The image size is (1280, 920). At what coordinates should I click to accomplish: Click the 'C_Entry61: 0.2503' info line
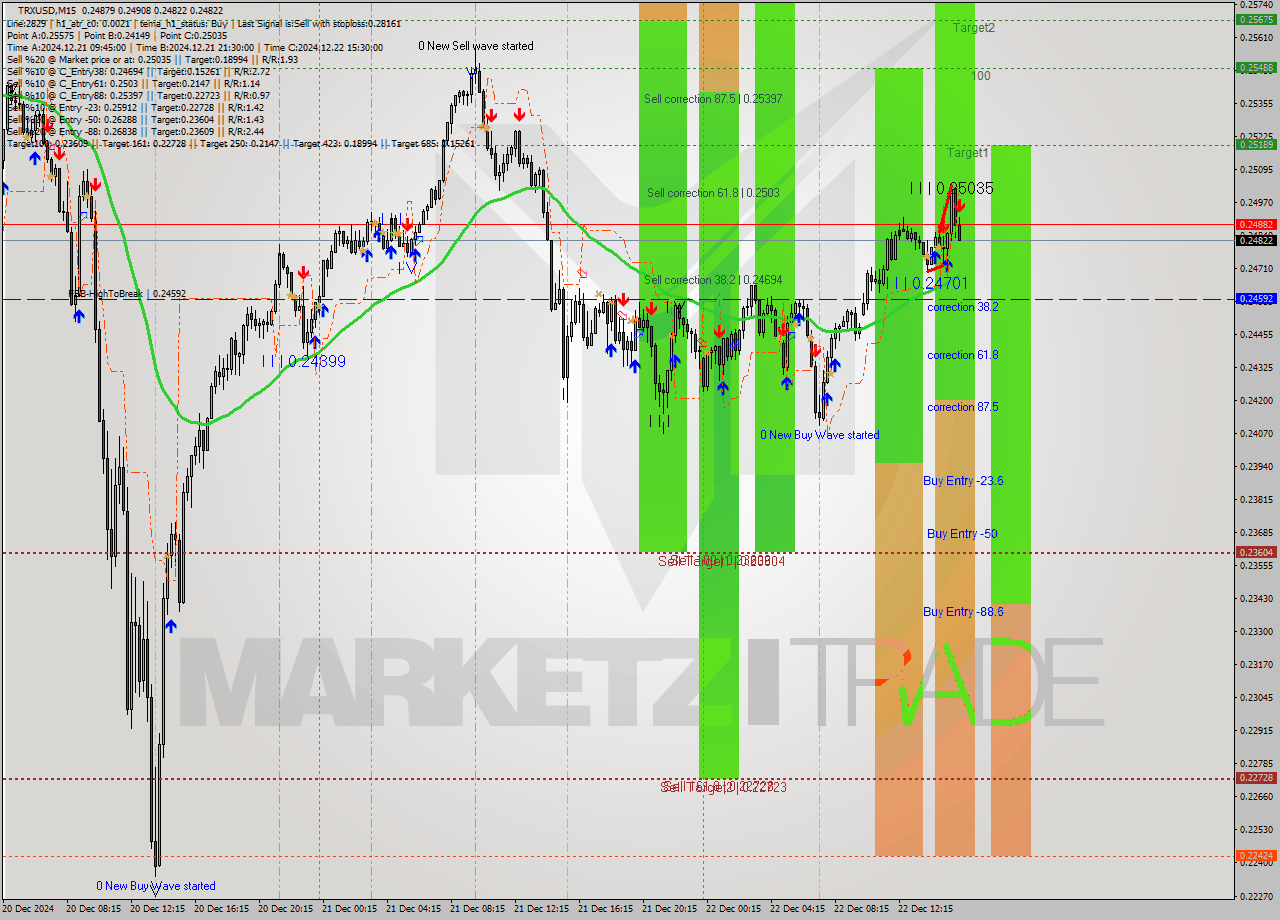[x=133, y=83]
